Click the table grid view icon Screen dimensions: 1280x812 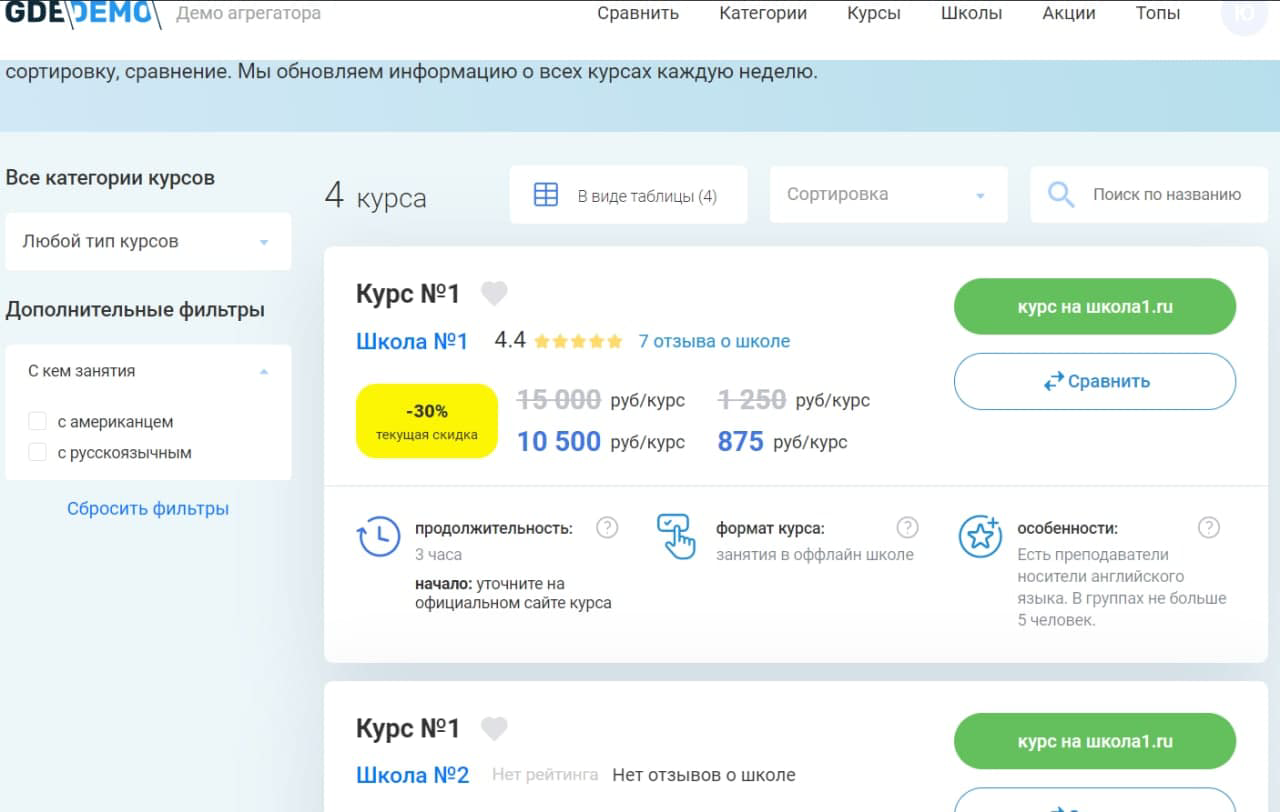[x=546, y=195]
